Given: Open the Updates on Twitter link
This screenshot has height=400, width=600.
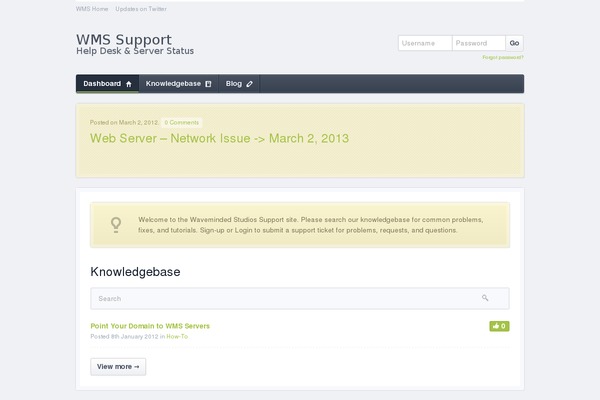Looking at the screenshot, I should [141, 9].
